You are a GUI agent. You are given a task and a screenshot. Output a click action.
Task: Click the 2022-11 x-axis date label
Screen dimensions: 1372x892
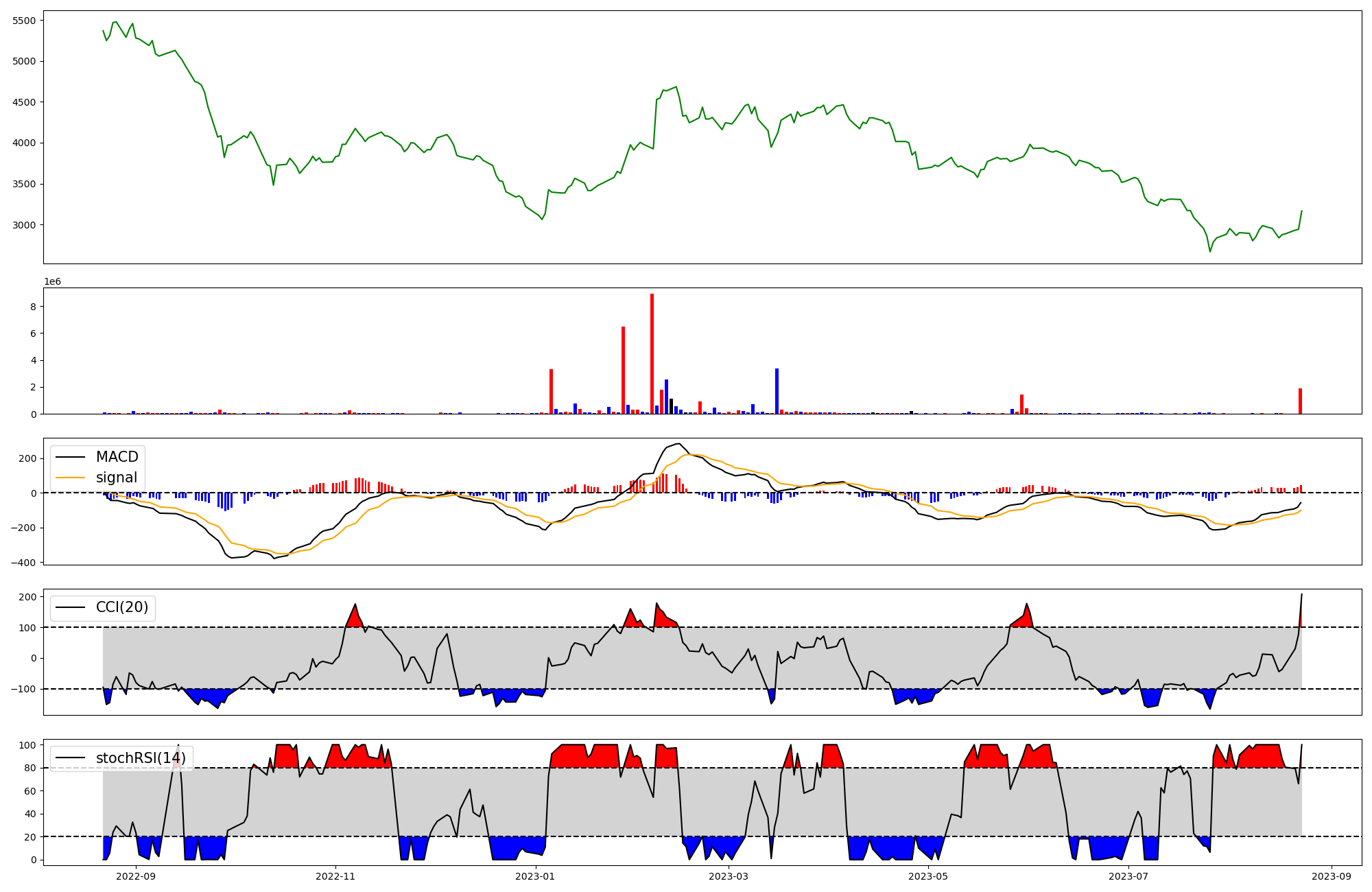[x=335, y=876]
